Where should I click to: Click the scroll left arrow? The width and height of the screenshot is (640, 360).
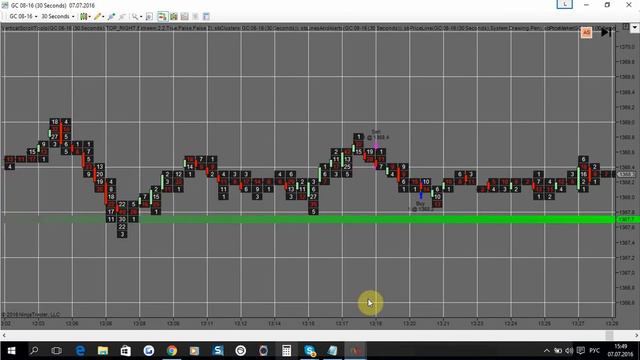[4, 335]
